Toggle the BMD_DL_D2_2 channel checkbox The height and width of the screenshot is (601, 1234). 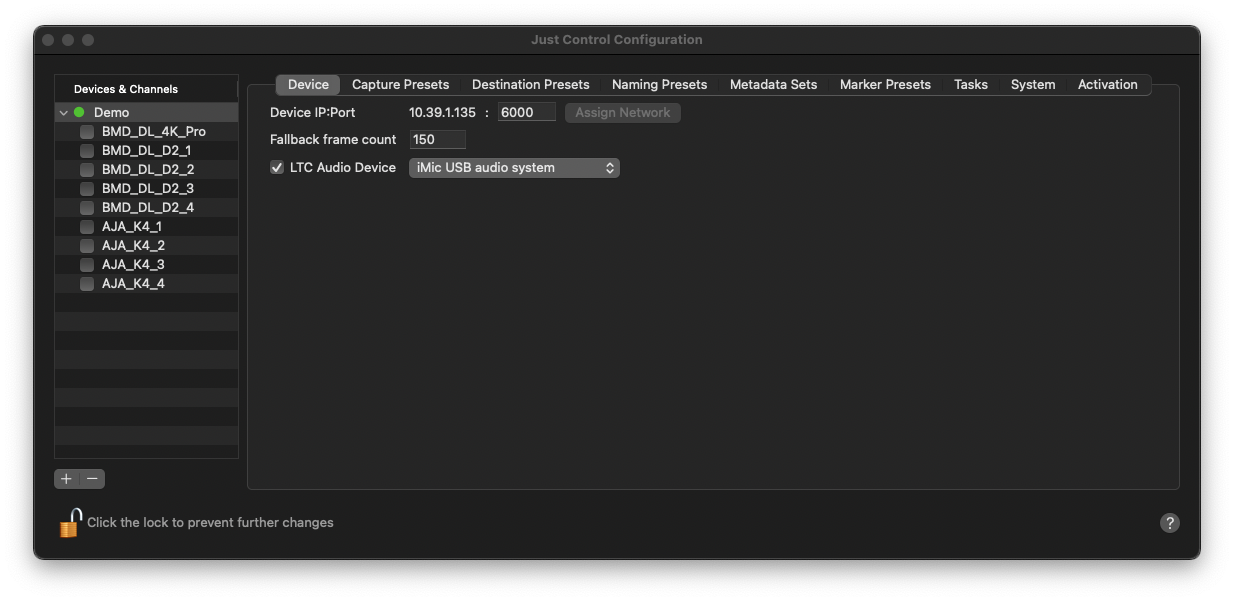(87, 170)
